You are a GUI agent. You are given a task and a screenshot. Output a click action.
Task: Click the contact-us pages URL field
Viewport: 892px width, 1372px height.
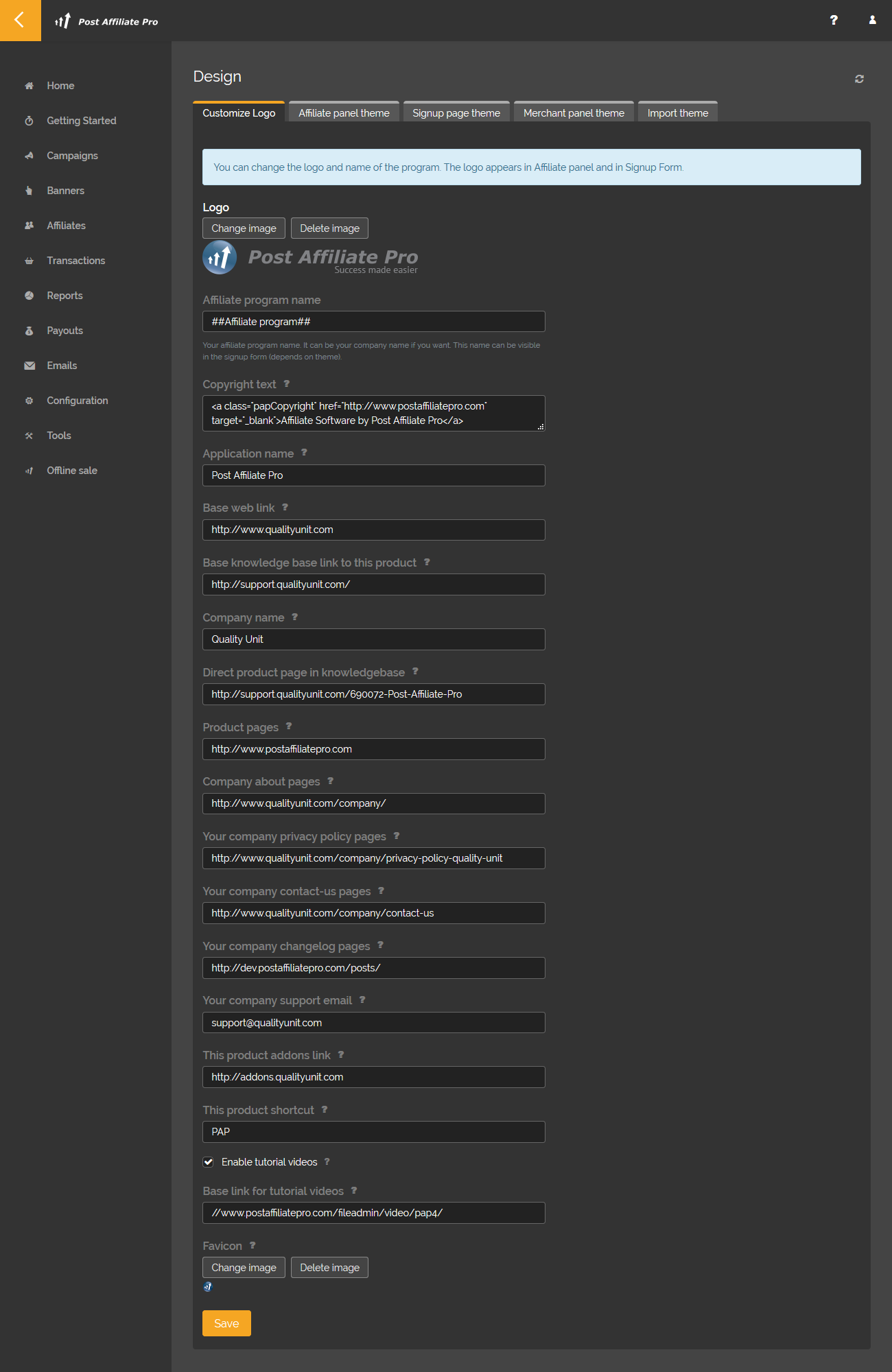pos(374,913)
